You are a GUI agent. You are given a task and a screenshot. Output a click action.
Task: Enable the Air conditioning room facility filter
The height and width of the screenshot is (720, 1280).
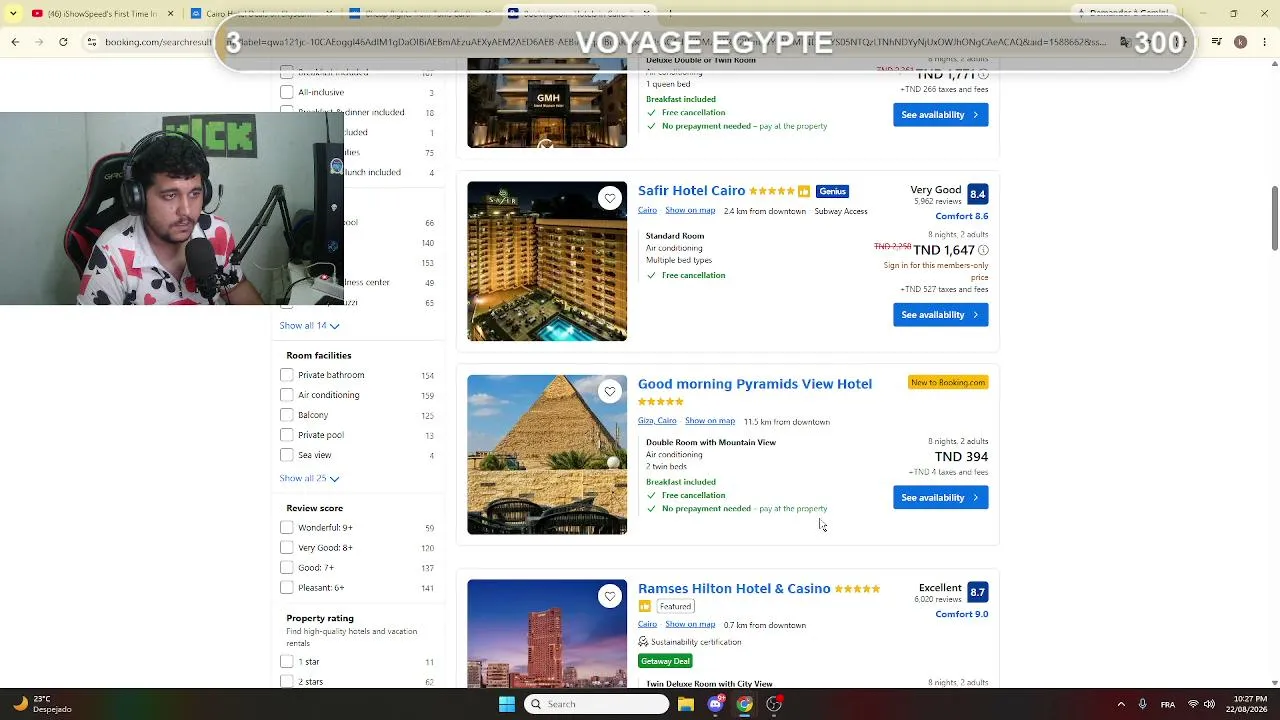(287, 395)
